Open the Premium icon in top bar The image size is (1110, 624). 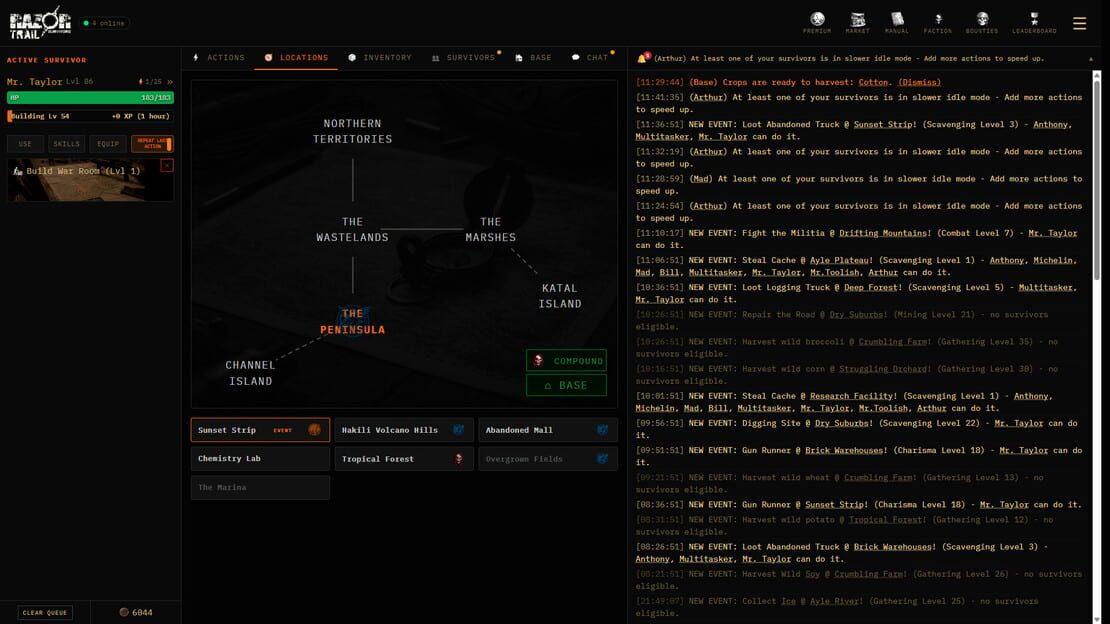click(817, 23)
